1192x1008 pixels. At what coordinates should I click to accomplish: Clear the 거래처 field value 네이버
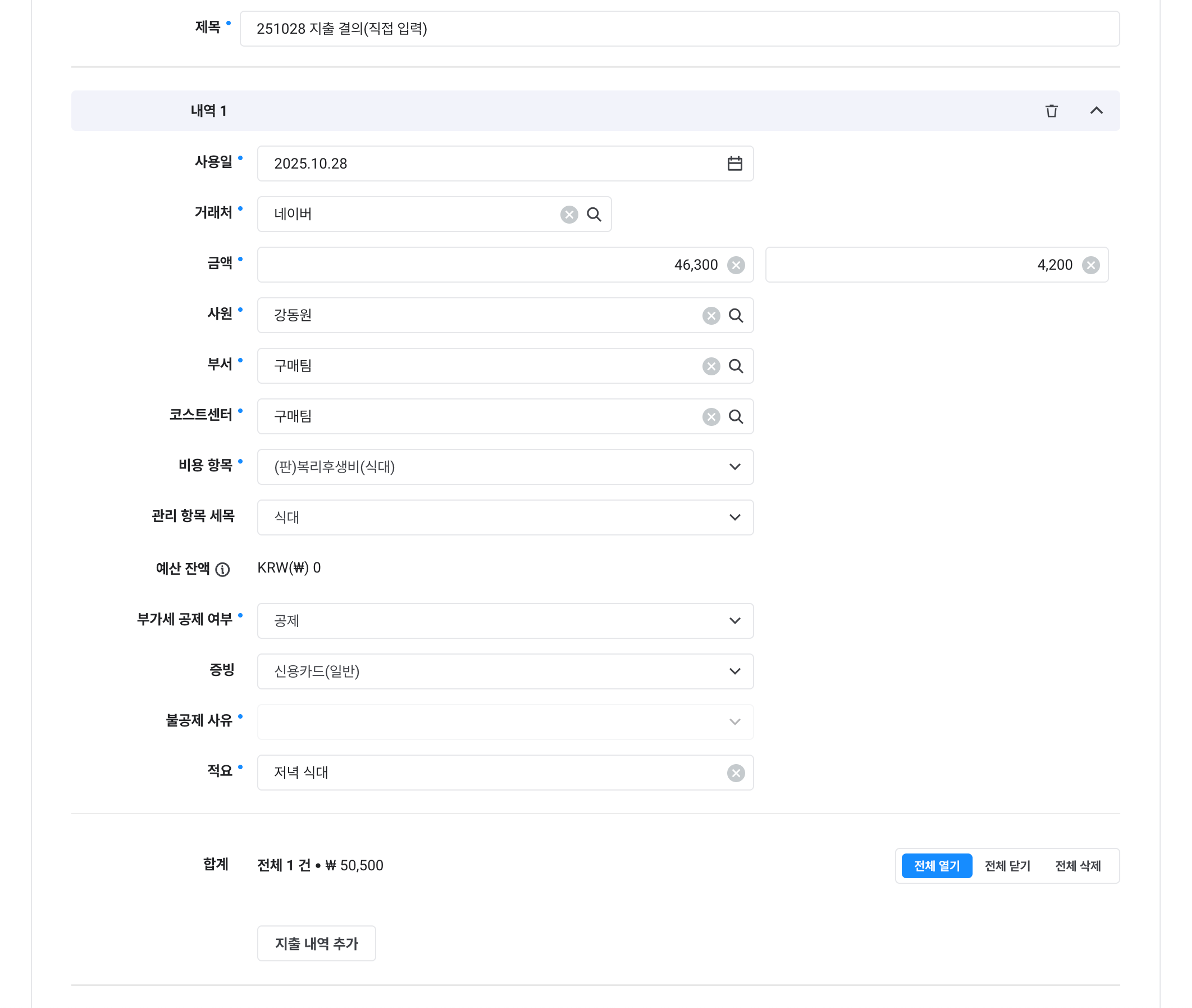pos(569,214)
